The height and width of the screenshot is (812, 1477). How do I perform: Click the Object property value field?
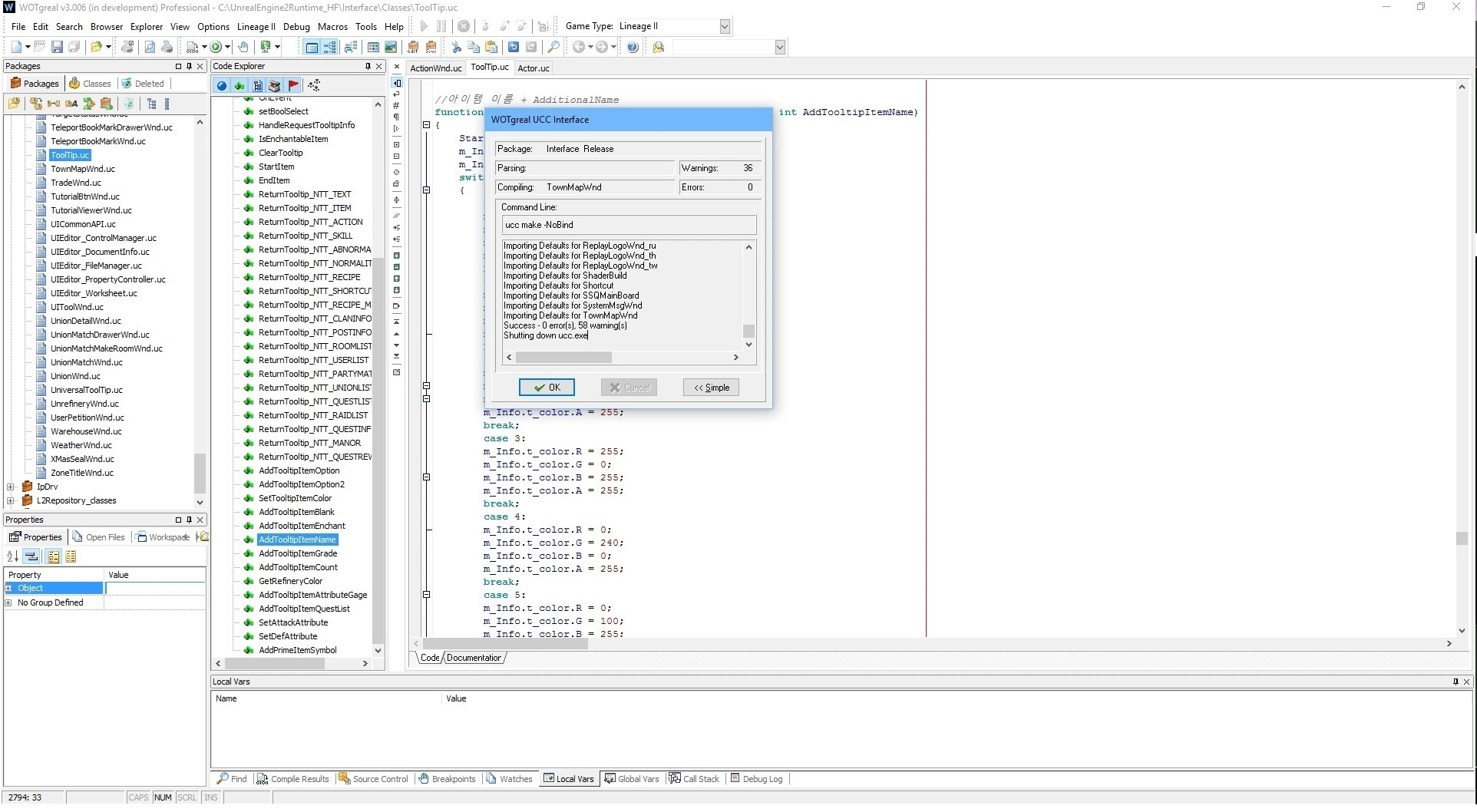click(155, 588)
